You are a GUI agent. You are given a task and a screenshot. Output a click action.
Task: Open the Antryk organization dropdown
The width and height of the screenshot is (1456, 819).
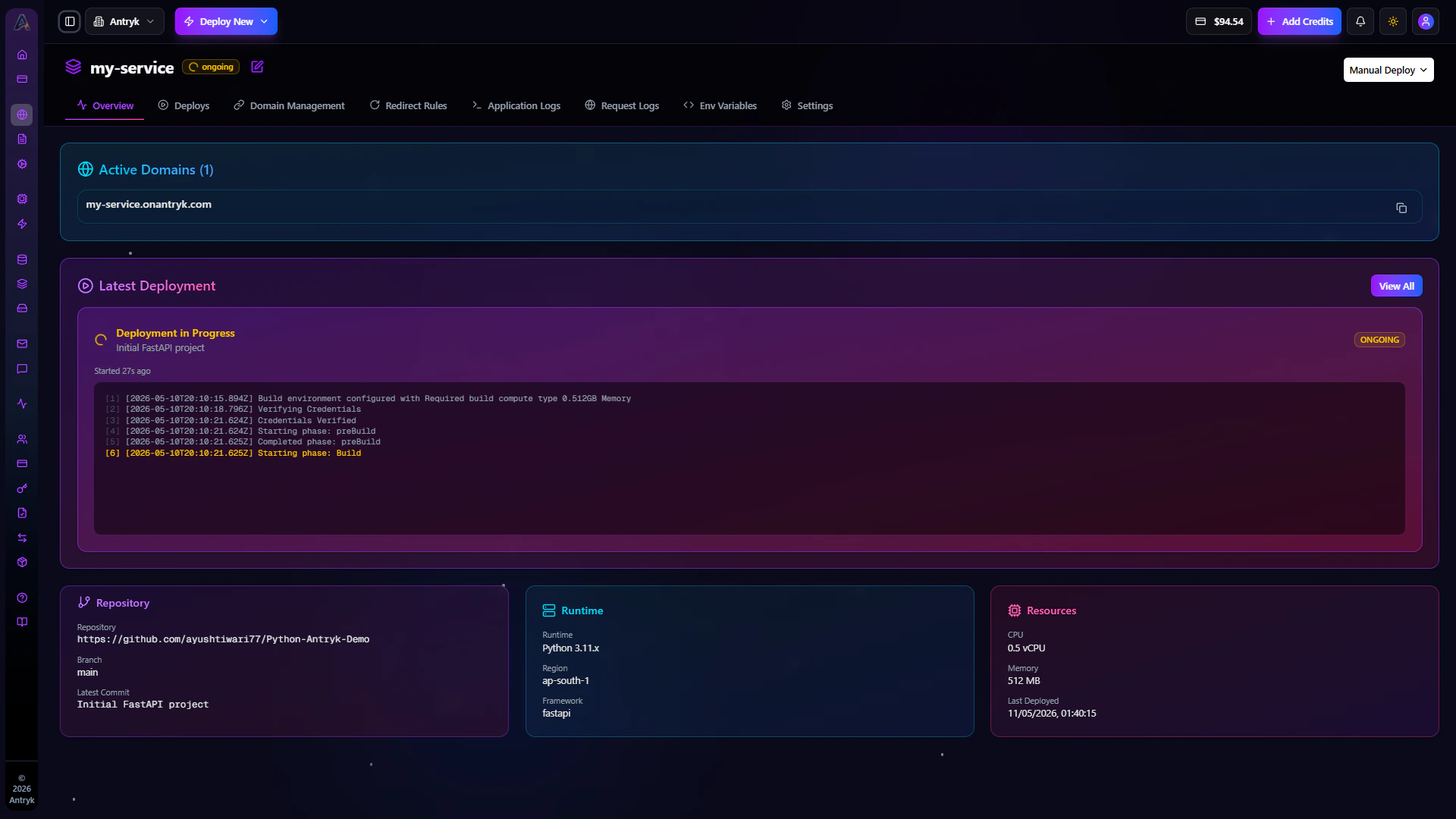point(124,21)
